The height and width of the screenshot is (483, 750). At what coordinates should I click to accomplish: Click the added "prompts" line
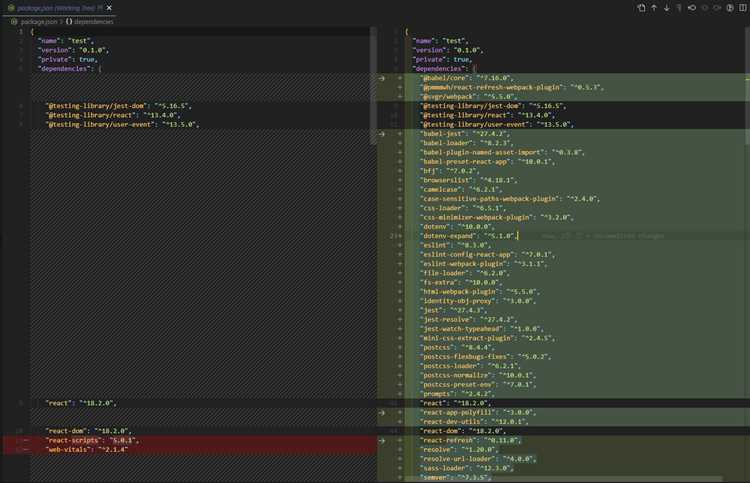tap(457, 394)
